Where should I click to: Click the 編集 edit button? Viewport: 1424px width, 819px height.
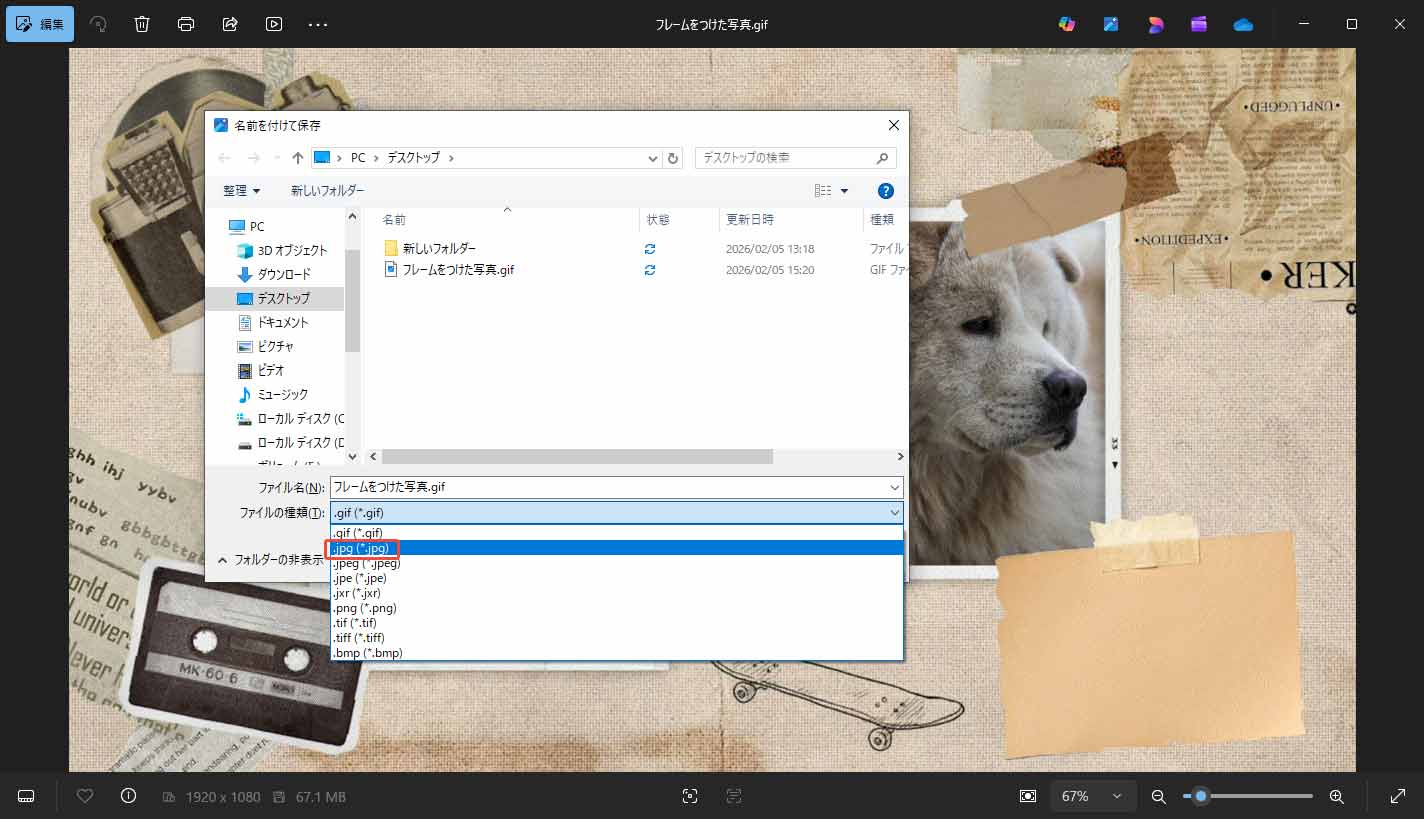coord(40,24)
